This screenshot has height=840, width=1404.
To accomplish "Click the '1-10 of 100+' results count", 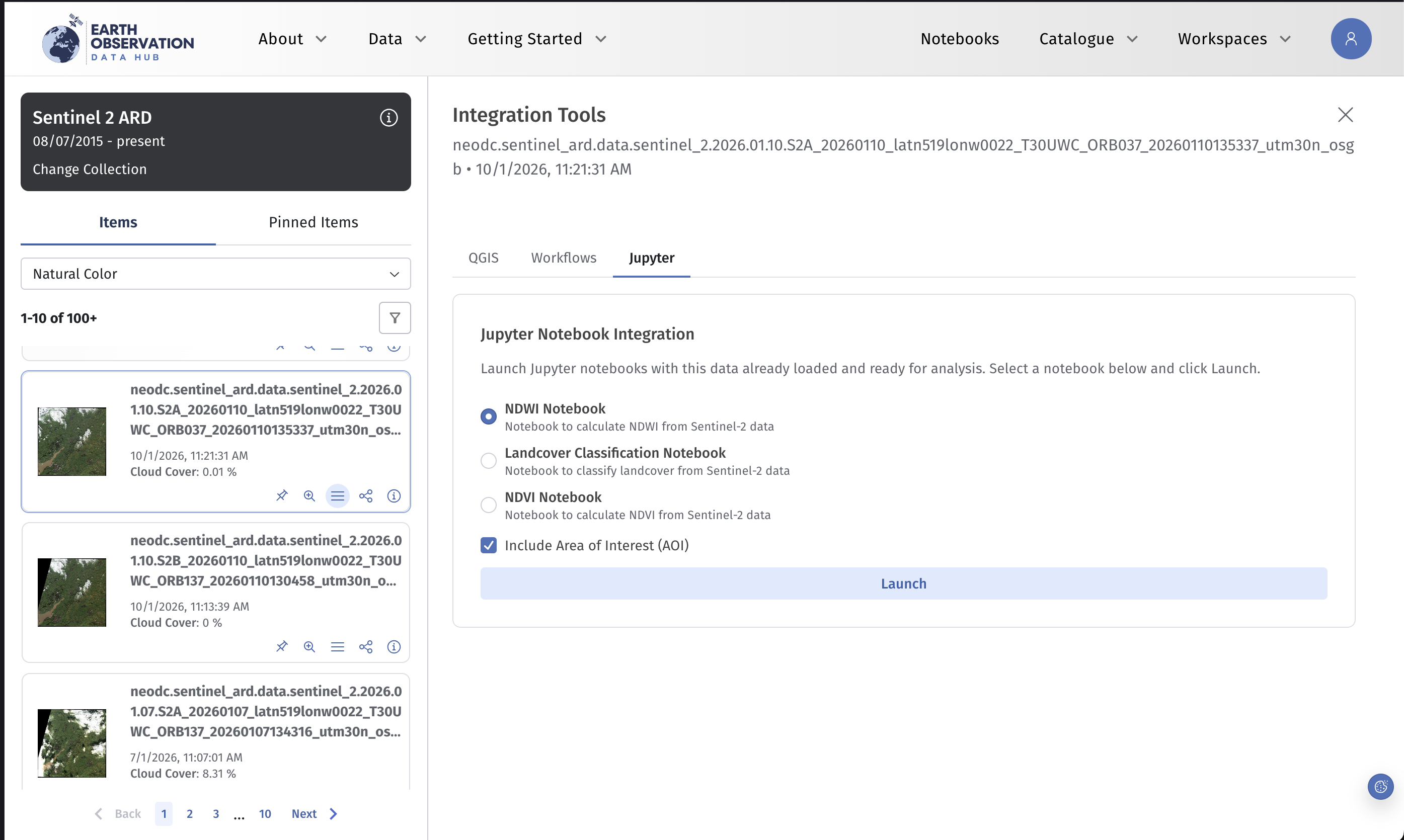I will point(59,318).
